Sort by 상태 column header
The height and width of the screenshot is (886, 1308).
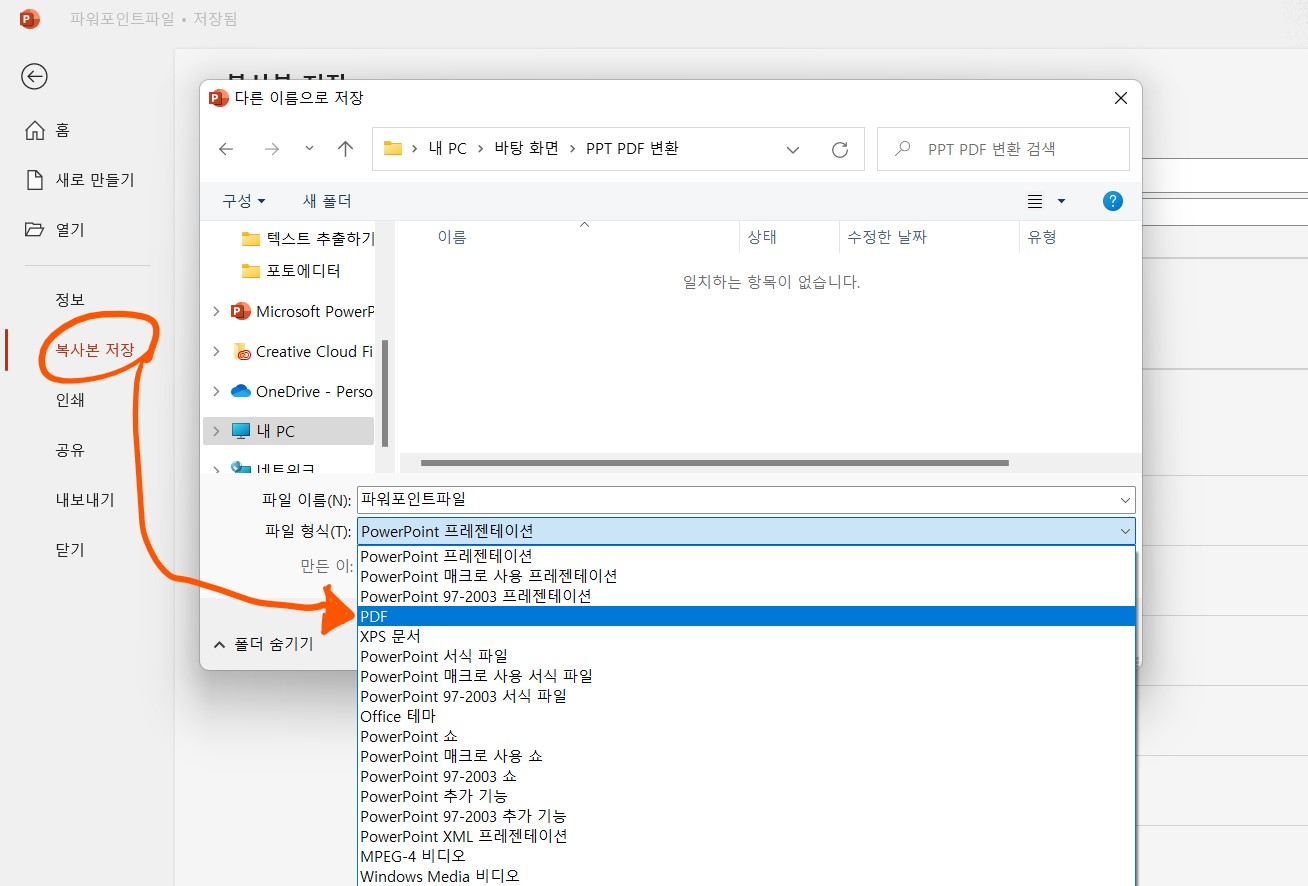click(x=762, y=238)
